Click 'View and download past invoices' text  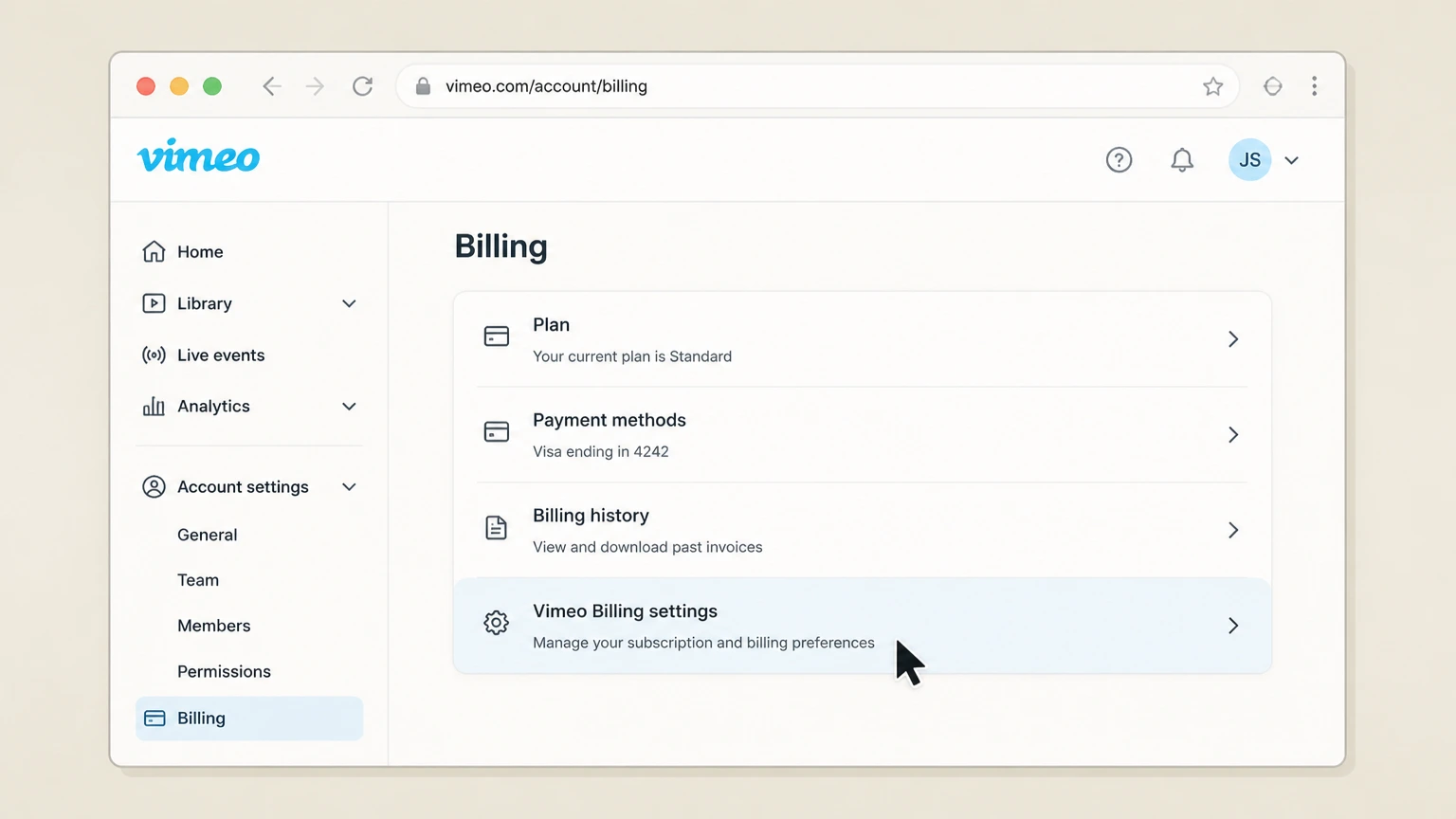[647, 547]
